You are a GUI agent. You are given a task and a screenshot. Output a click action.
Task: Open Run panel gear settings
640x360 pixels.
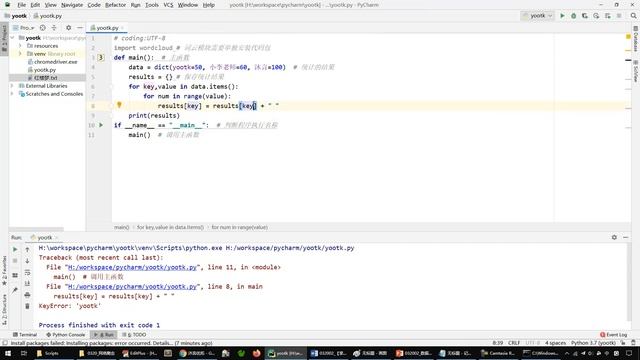(x=614, y=237)
